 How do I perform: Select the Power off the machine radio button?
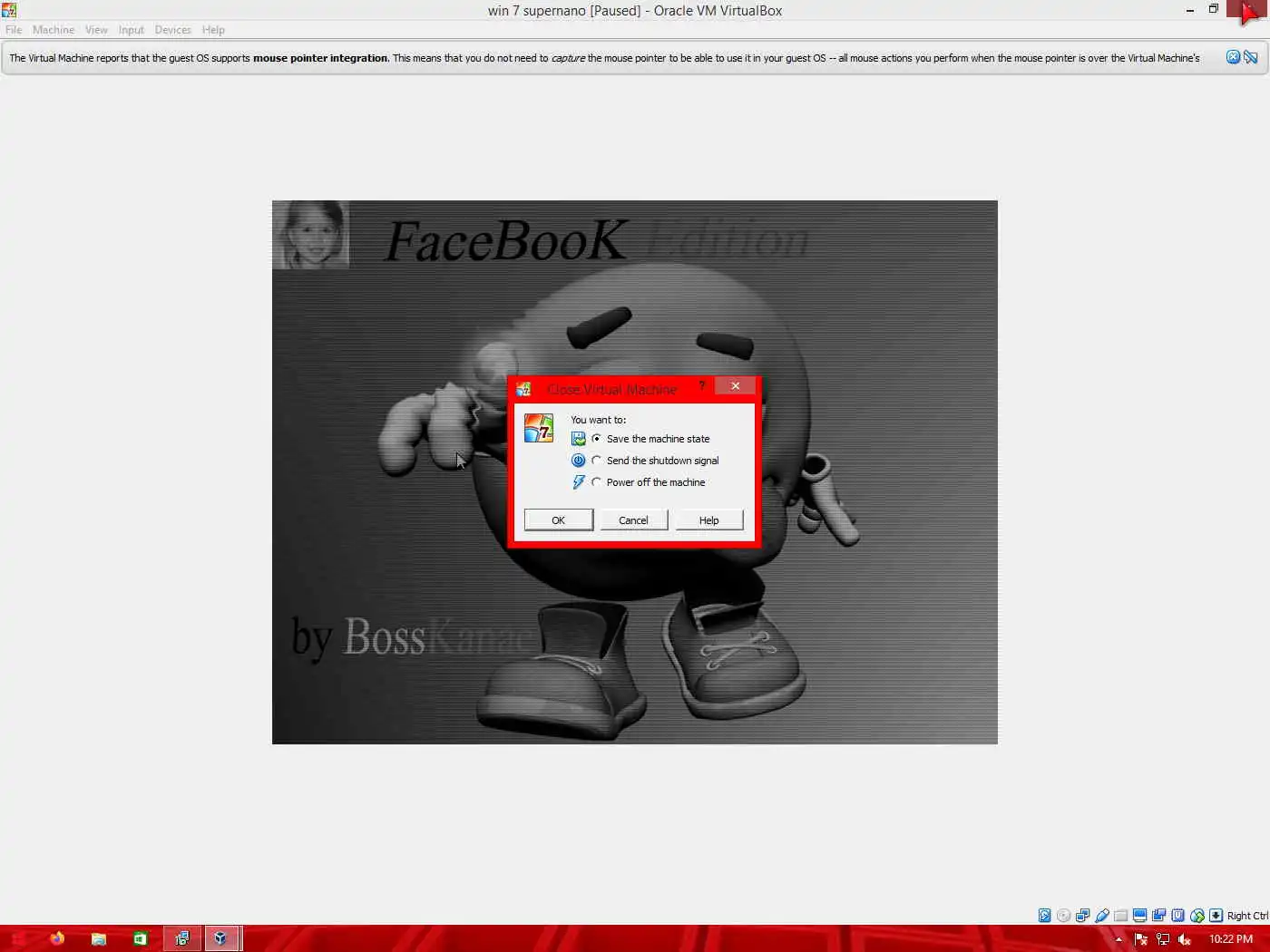(x=596, y=482)
